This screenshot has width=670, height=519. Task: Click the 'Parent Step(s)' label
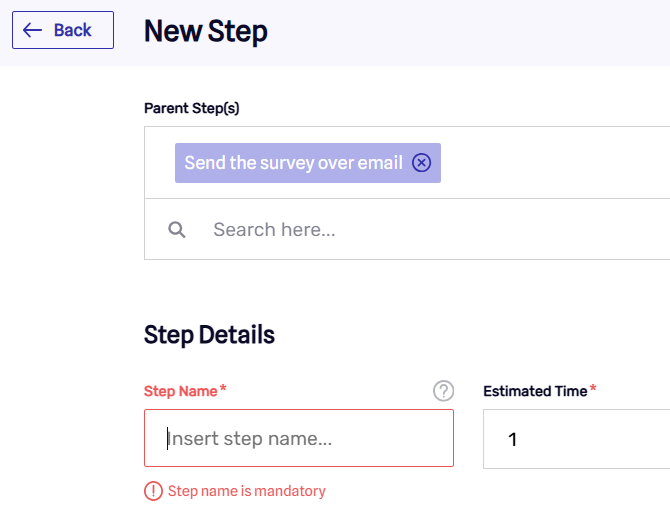[191, 108]
